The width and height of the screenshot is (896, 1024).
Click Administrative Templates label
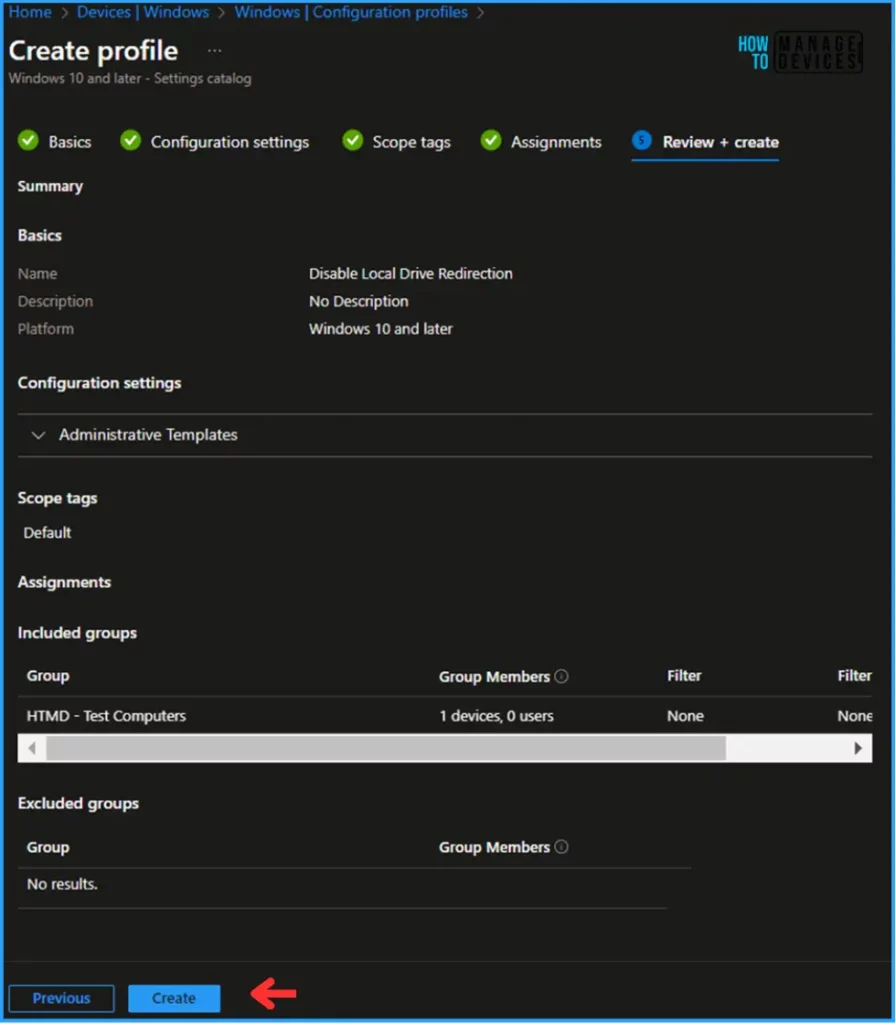[x=148, y=435]
